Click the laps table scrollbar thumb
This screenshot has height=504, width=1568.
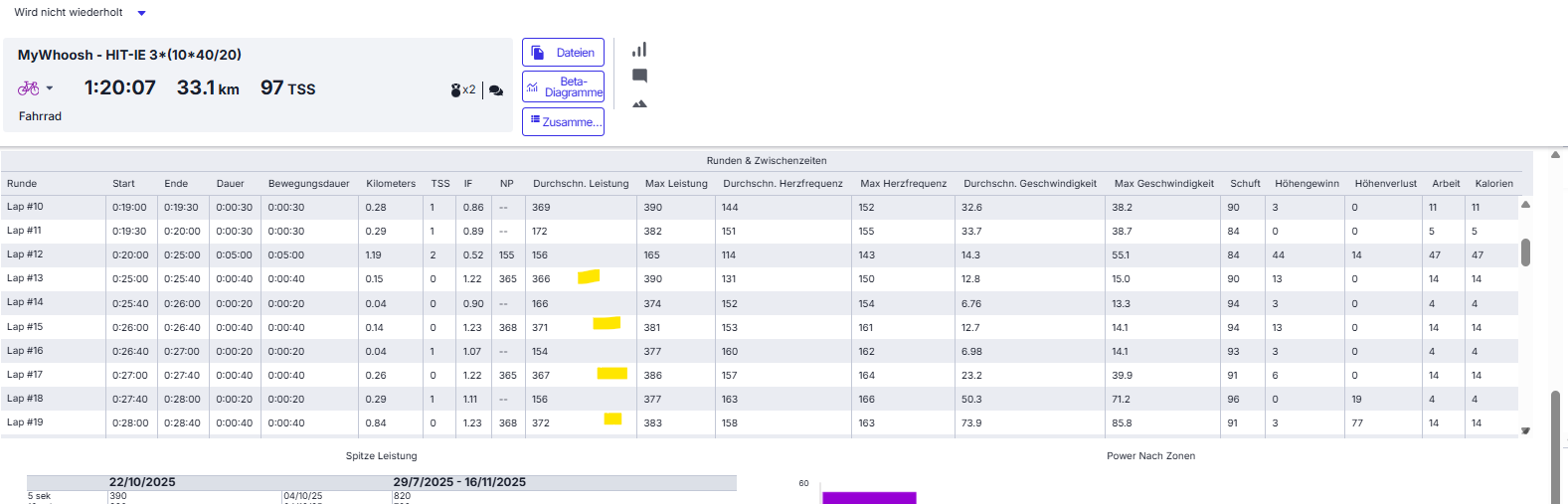[x=1525, y=252]
